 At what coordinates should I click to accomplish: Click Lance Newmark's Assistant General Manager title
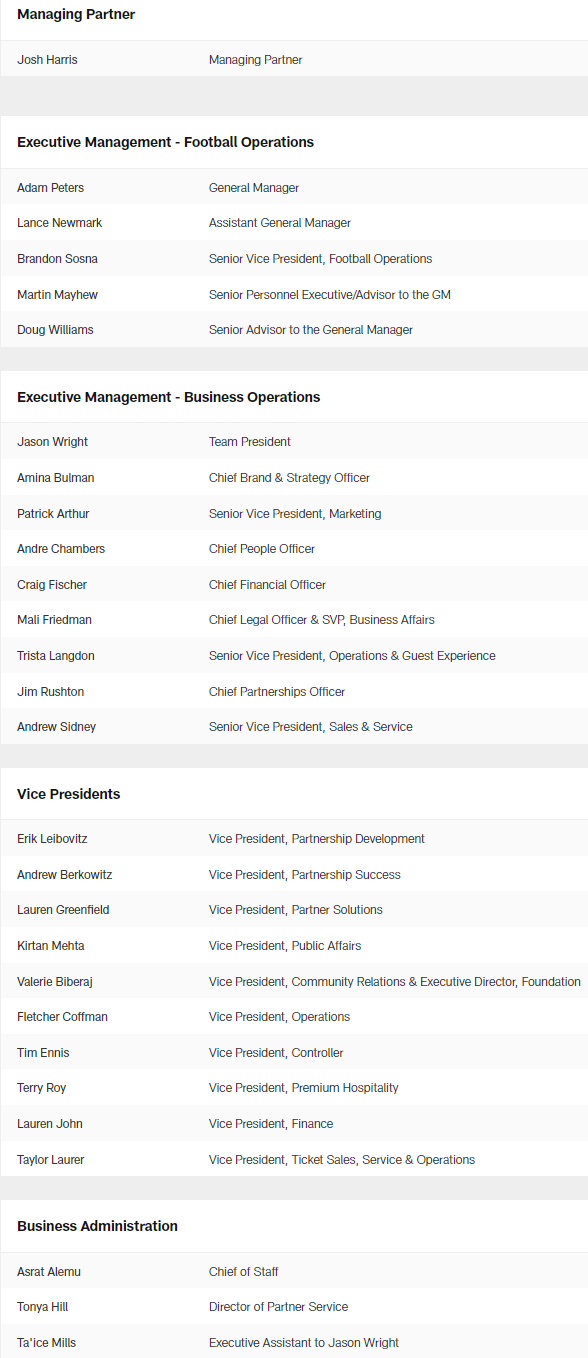[x=279, y=223]
